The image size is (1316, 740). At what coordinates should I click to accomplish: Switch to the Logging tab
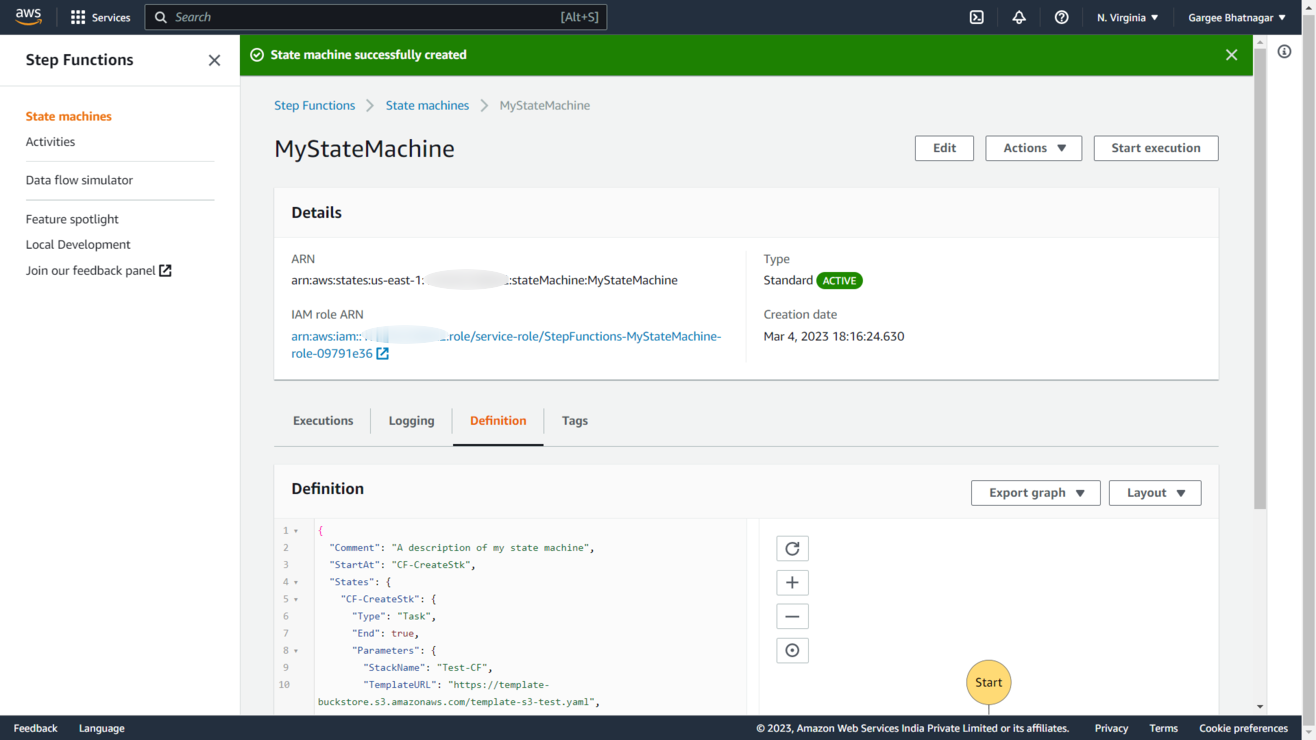tap(411, 421)
